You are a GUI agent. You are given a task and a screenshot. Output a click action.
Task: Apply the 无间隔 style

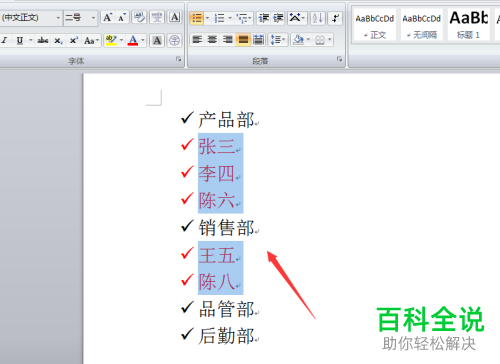[x=421, y=25]
